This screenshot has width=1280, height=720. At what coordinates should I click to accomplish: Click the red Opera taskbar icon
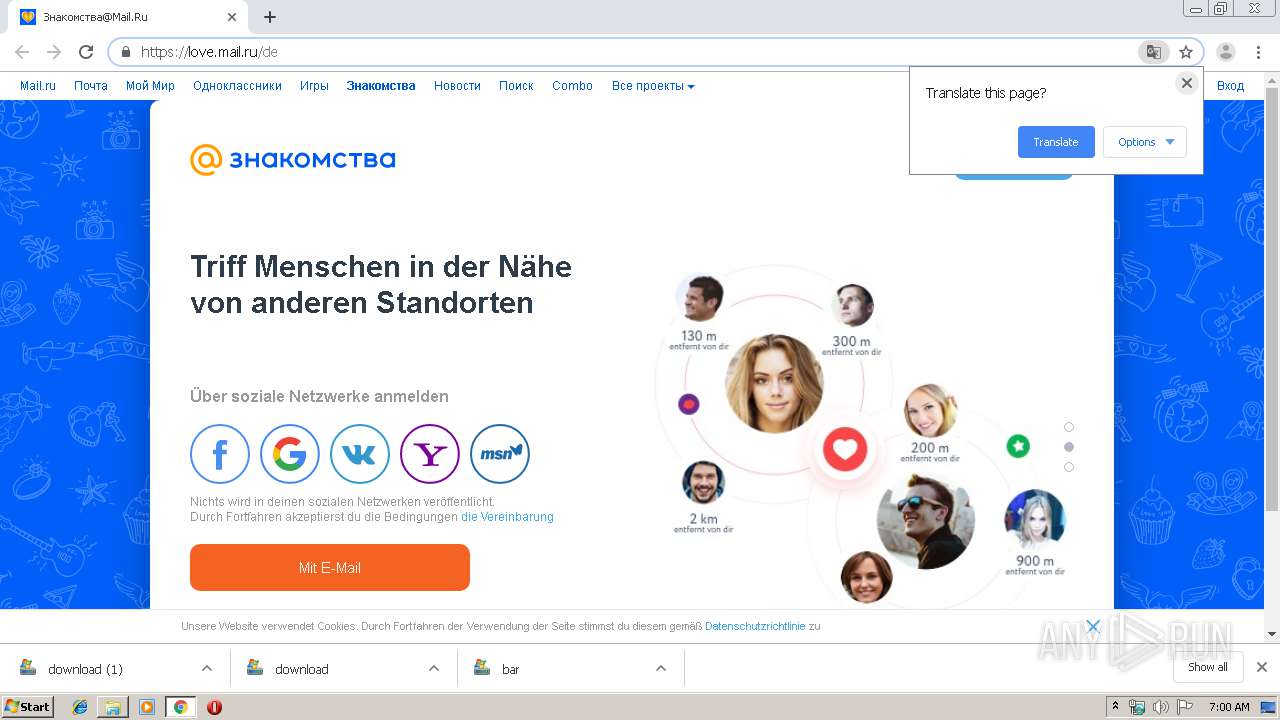pyautogui.click(x=214, y=707)
